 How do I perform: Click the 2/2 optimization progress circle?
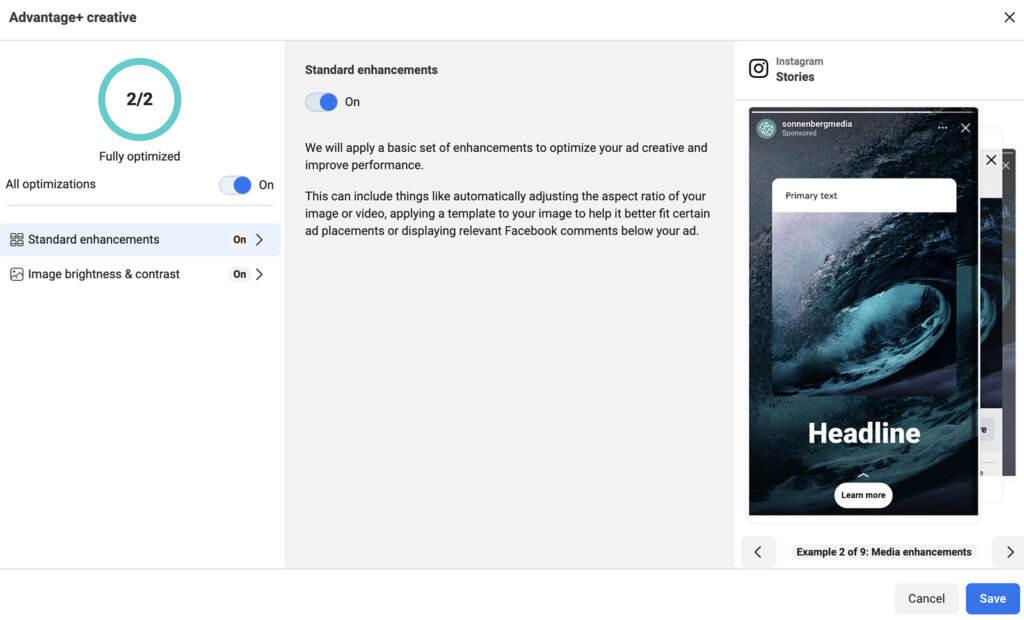tap(139, 99)
